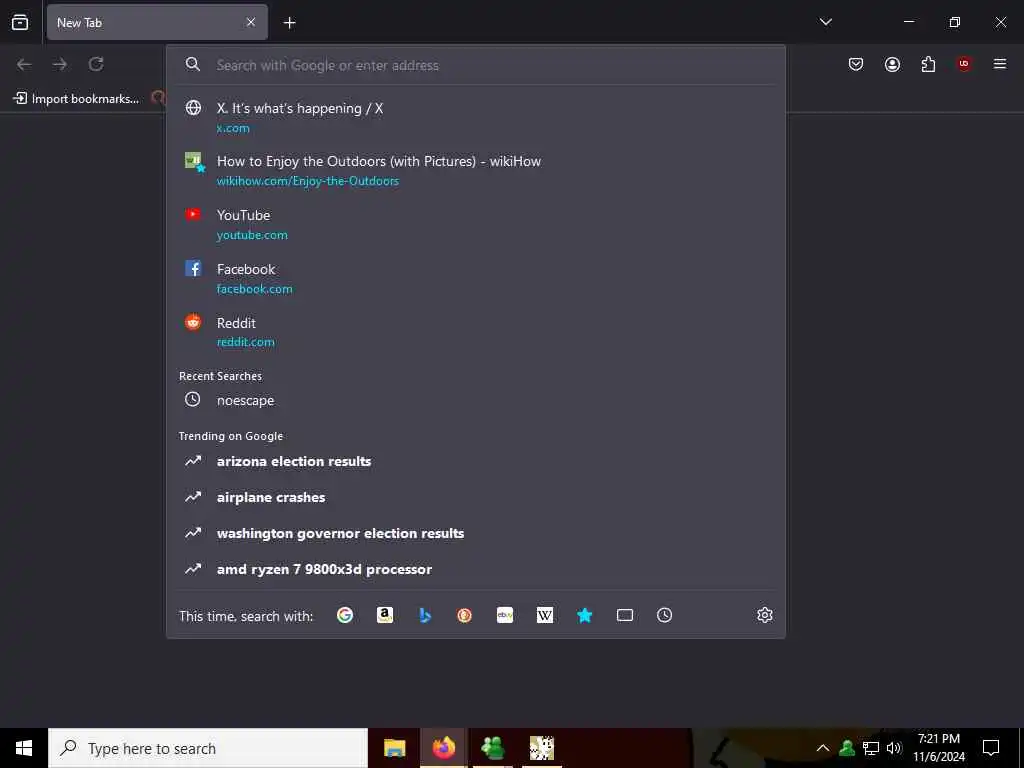Image resolution: width=1024 pixels, height=768 pixels.
Task: Search this time with DuckDuckGo icon
Action: tap(464, 615)
